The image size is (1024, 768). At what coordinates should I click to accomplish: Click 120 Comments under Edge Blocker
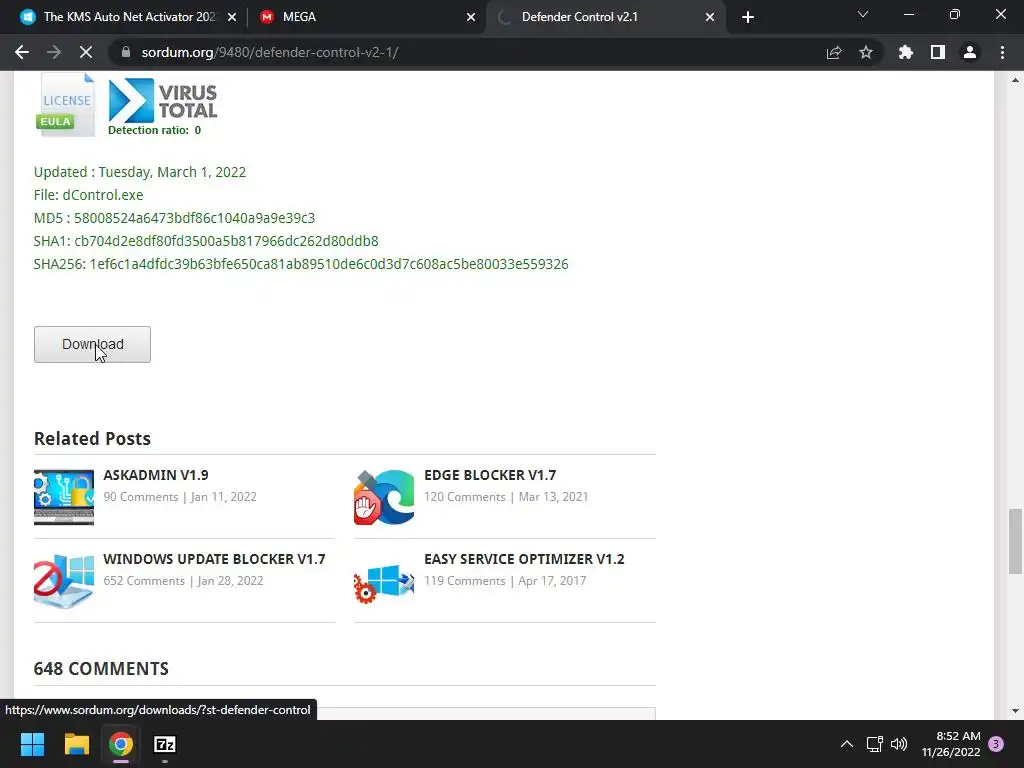point(464,497)
